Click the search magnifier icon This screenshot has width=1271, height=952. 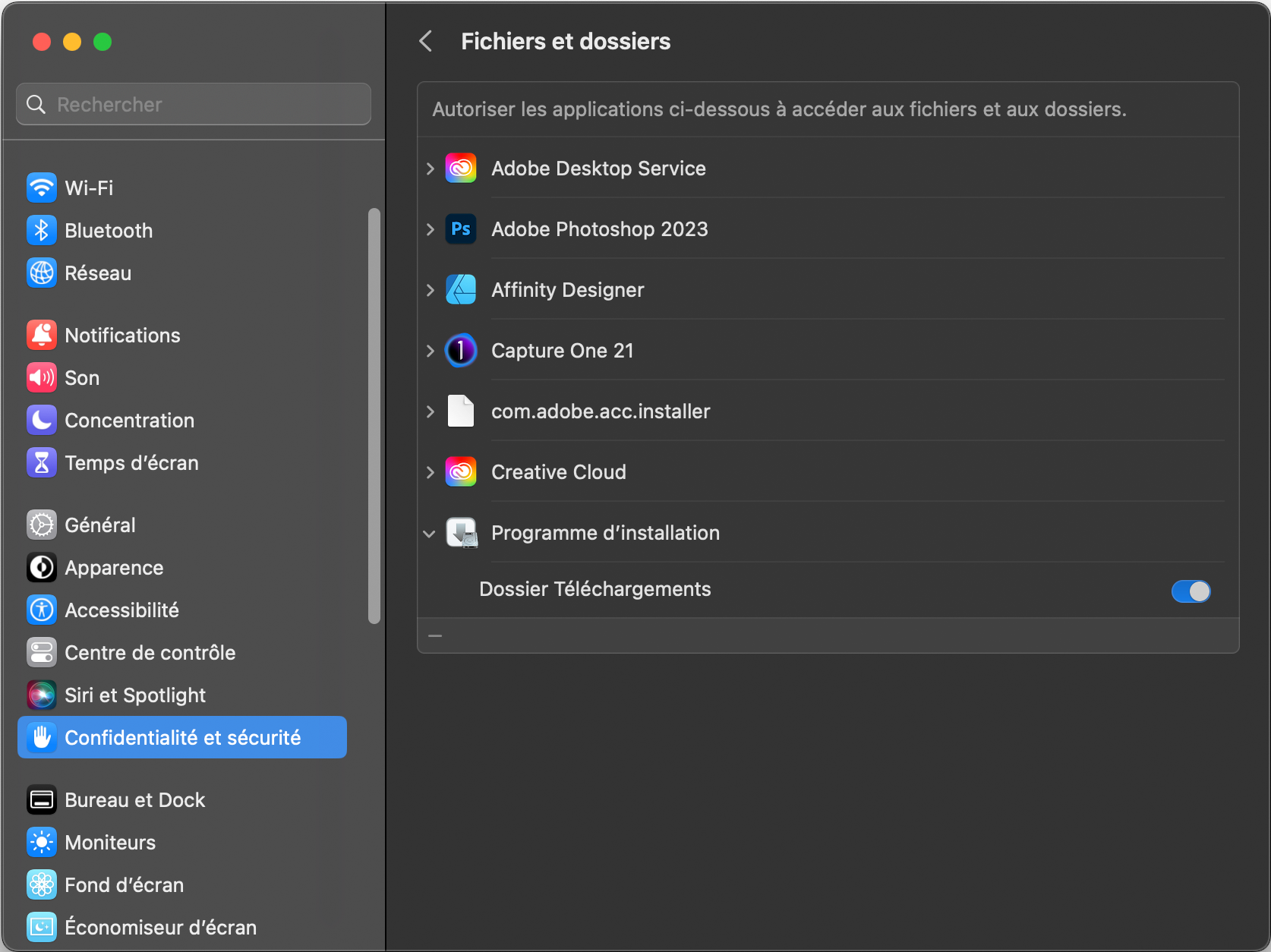point(36,104)
